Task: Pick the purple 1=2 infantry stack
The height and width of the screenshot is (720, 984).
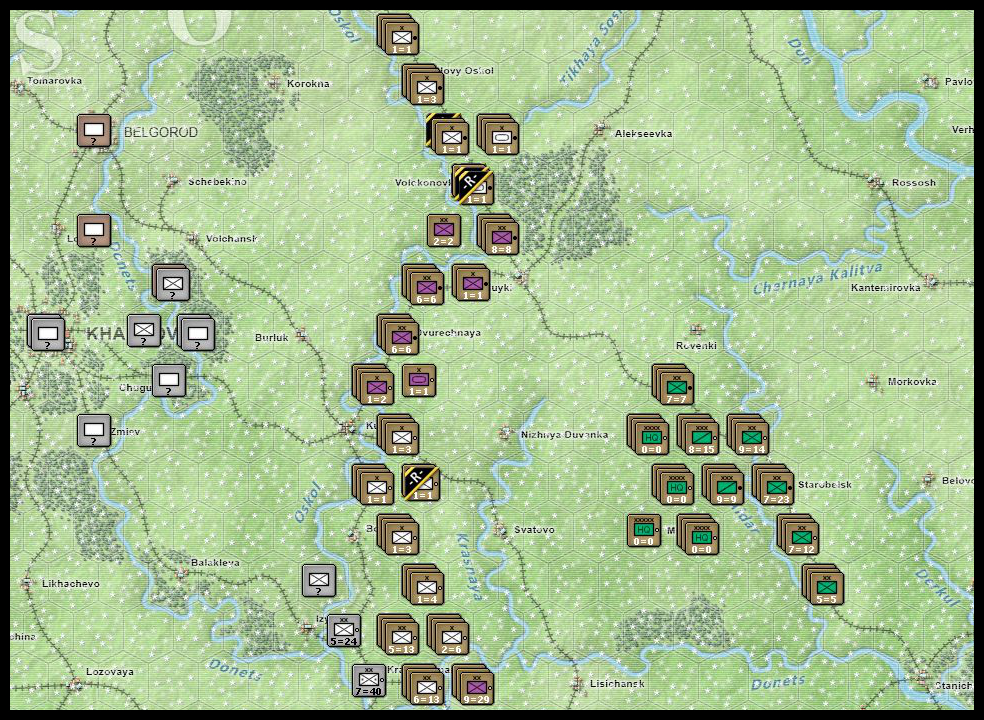Action: point(373,385)
